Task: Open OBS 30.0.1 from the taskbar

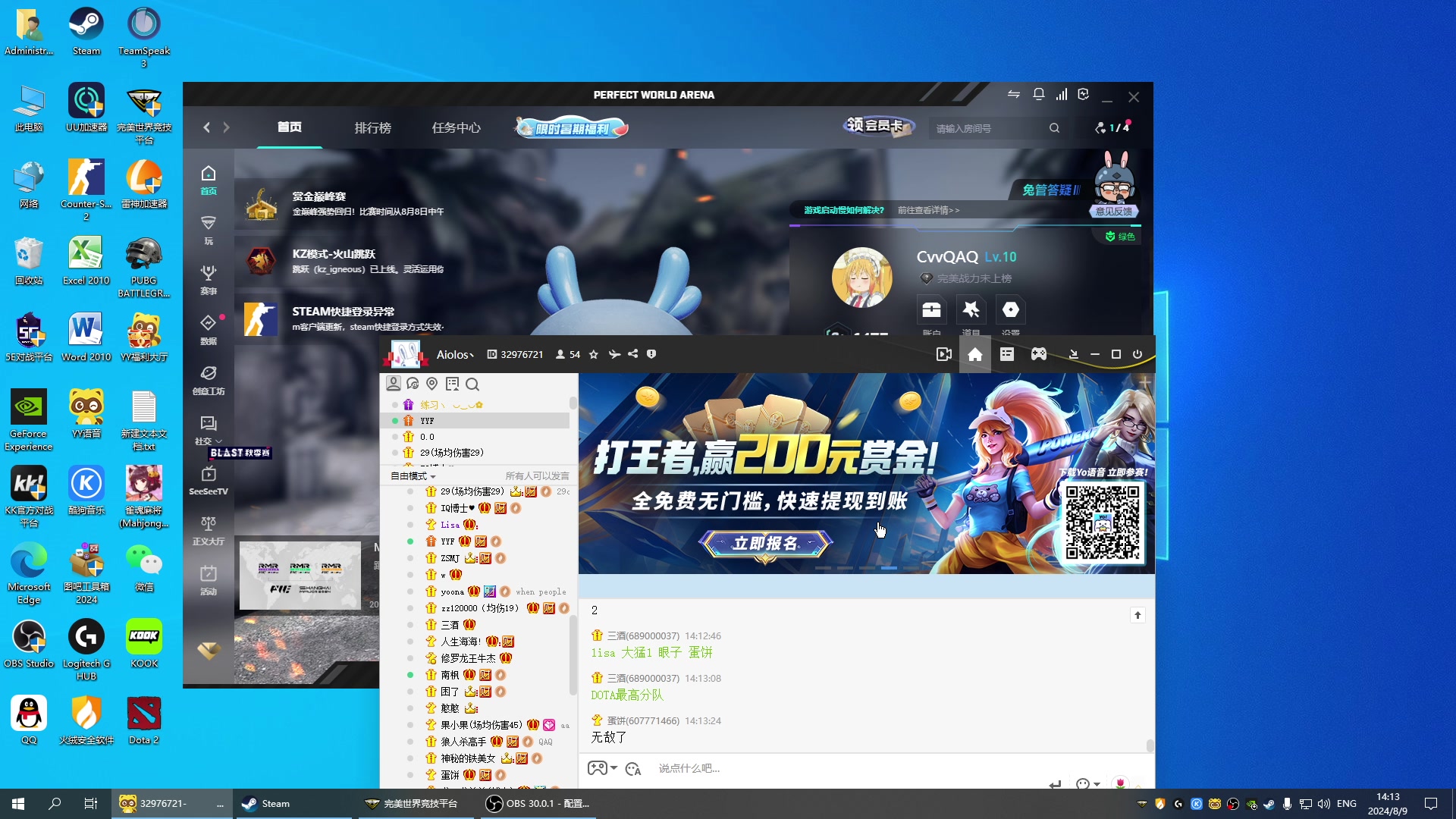Action: pos(538,804)
